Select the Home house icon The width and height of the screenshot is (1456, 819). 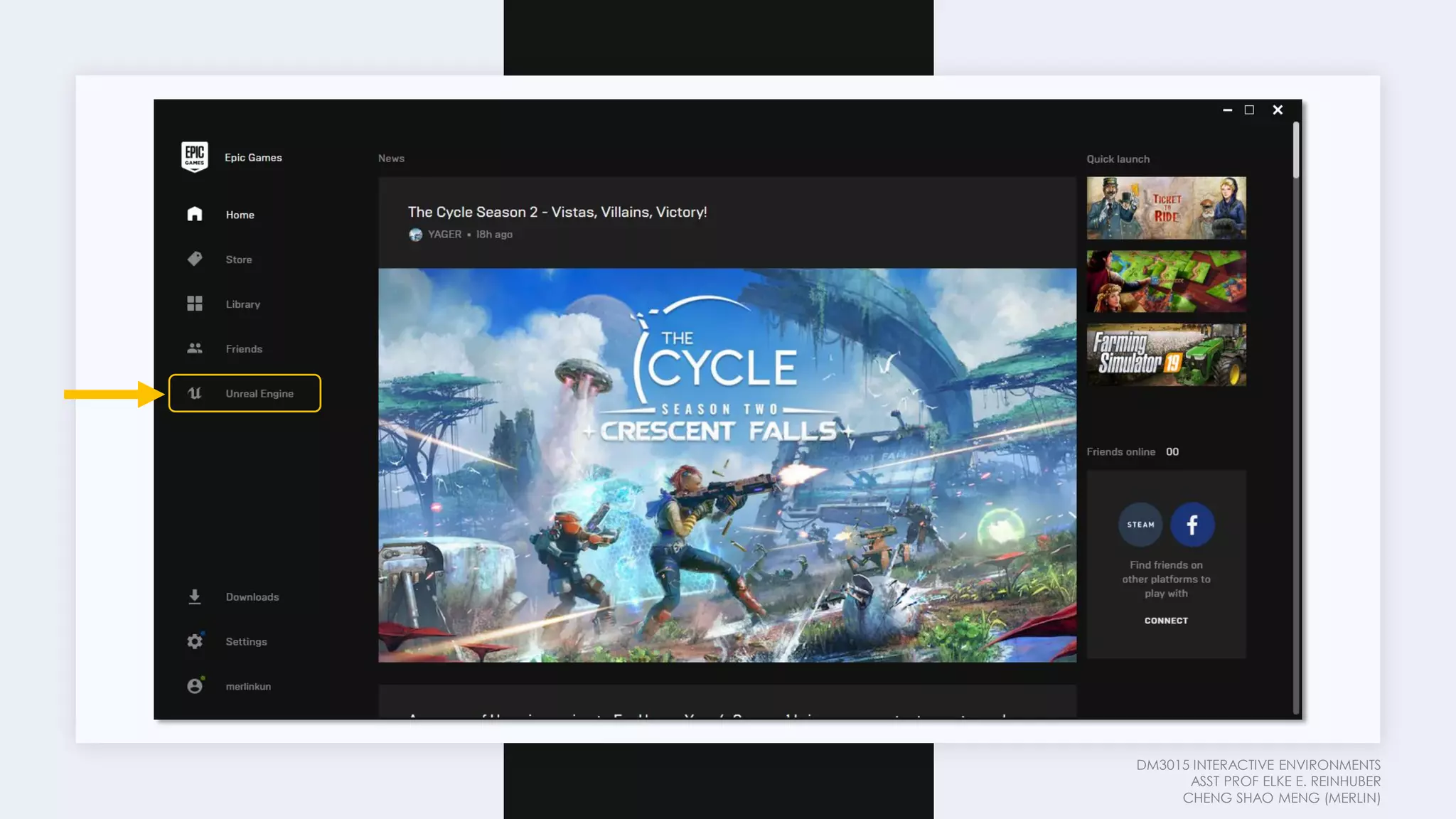(195, 214)
